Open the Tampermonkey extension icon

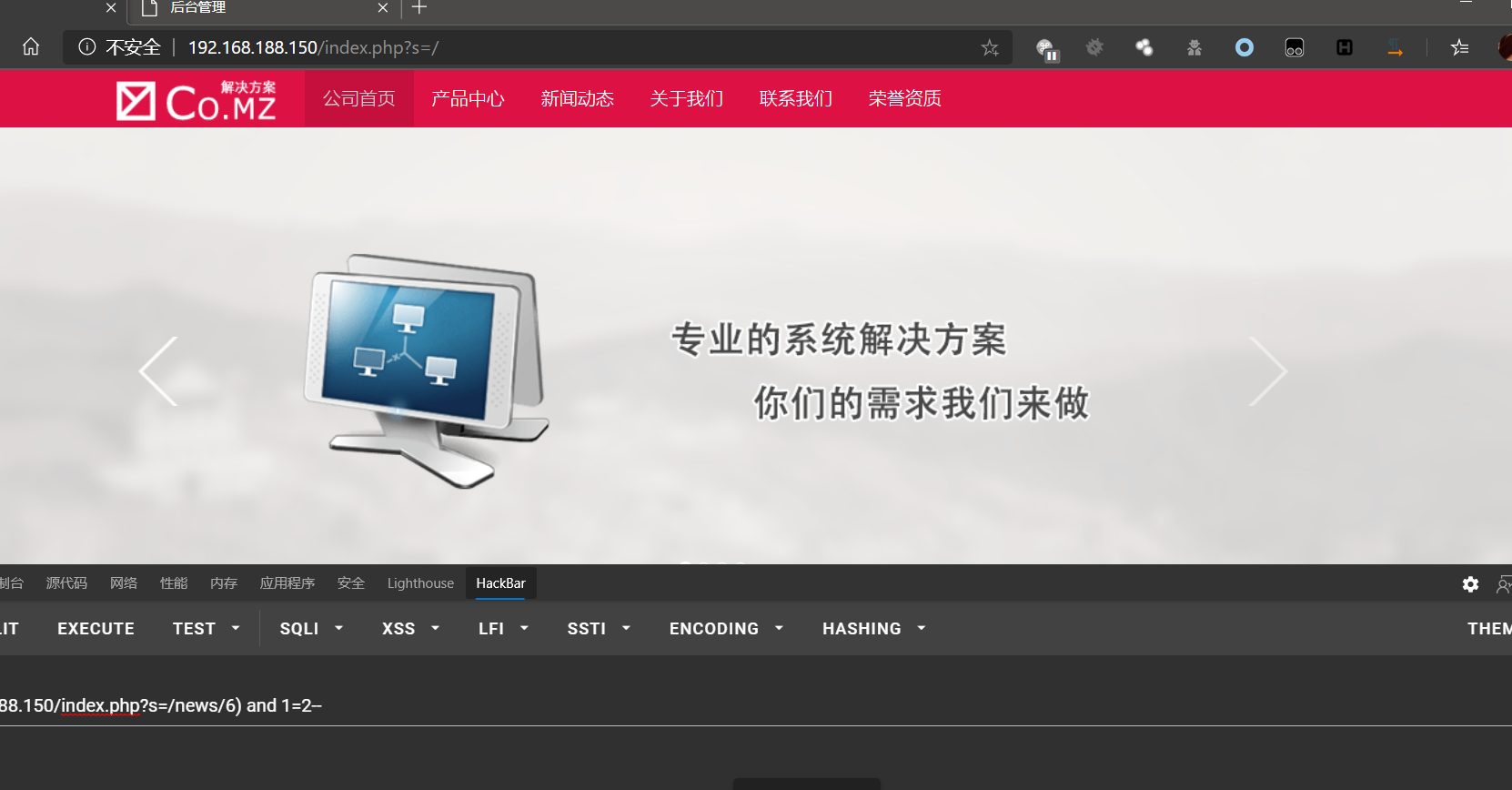pyautogui.click(x=1295, y=47)
